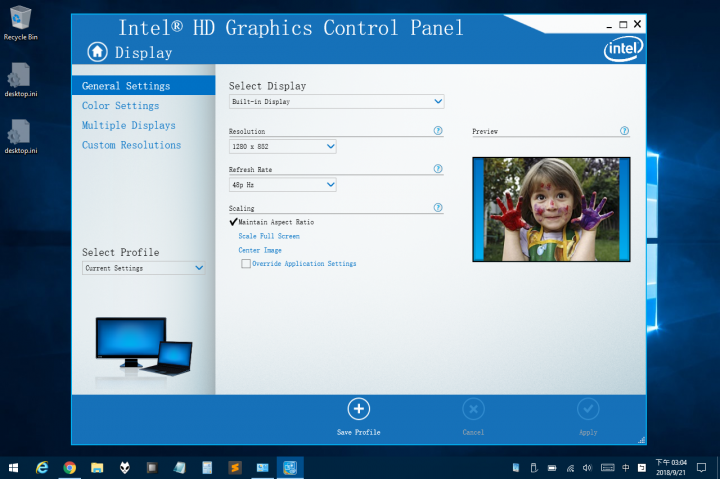The image size is (720, 479).
Task: Select Scale Full Screen scaling option
Action: click(x=269, y=236)
